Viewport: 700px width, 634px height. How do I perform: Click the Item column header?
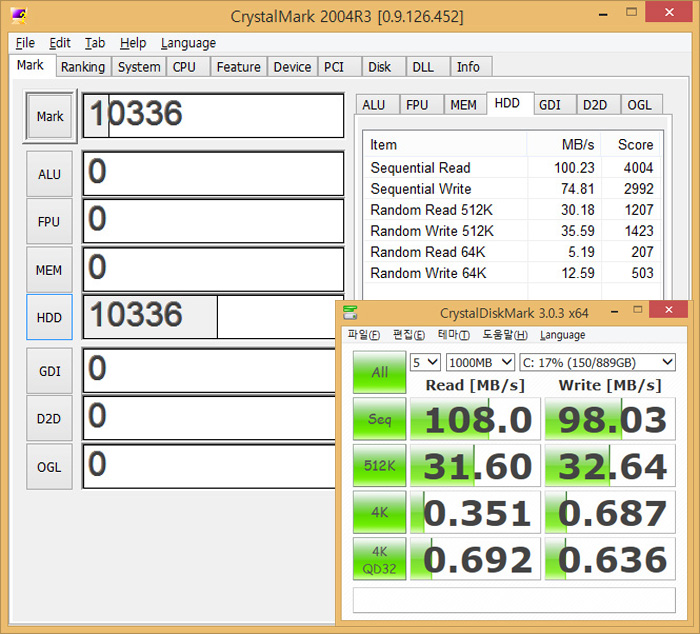(445, 145)
